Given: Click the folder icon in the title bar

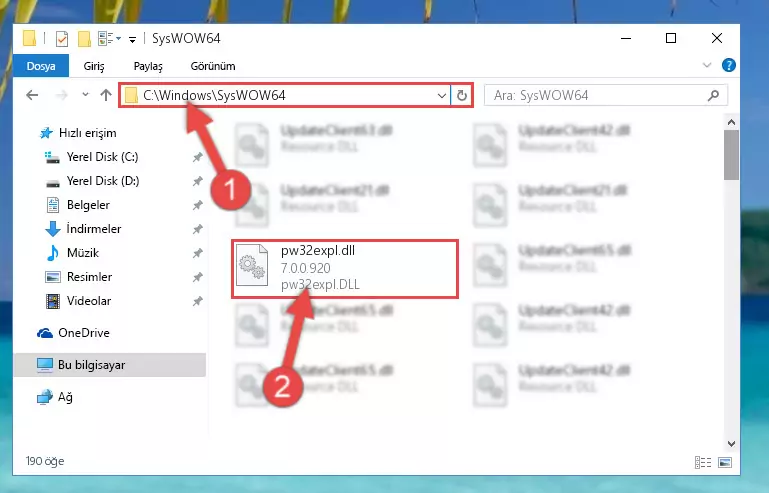Looking at the screenshot, I should (29, 38).
